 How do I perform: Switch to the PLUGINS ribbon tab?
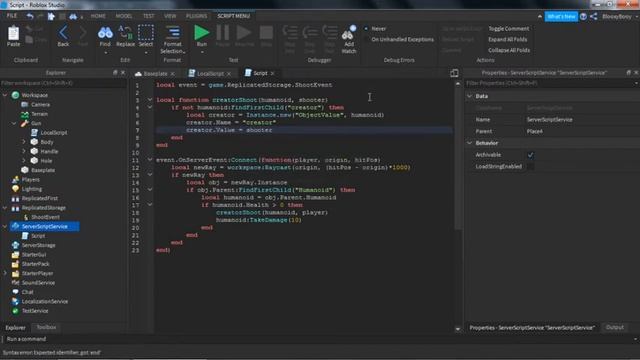(x=196, y=16)
